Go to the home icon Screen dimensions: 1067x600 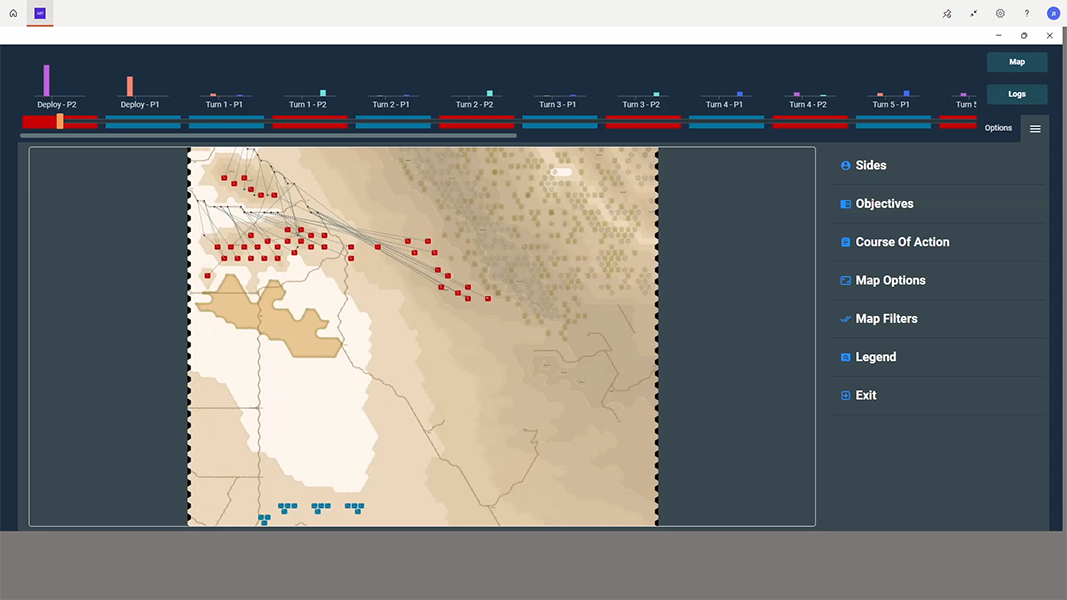coord(13,13)
